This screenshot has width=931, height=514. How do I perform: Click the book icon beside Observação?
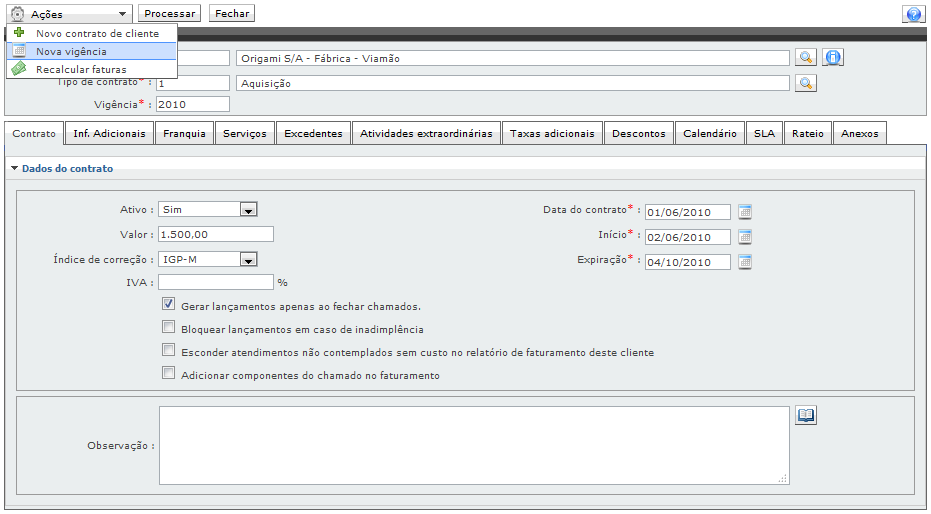806,415
